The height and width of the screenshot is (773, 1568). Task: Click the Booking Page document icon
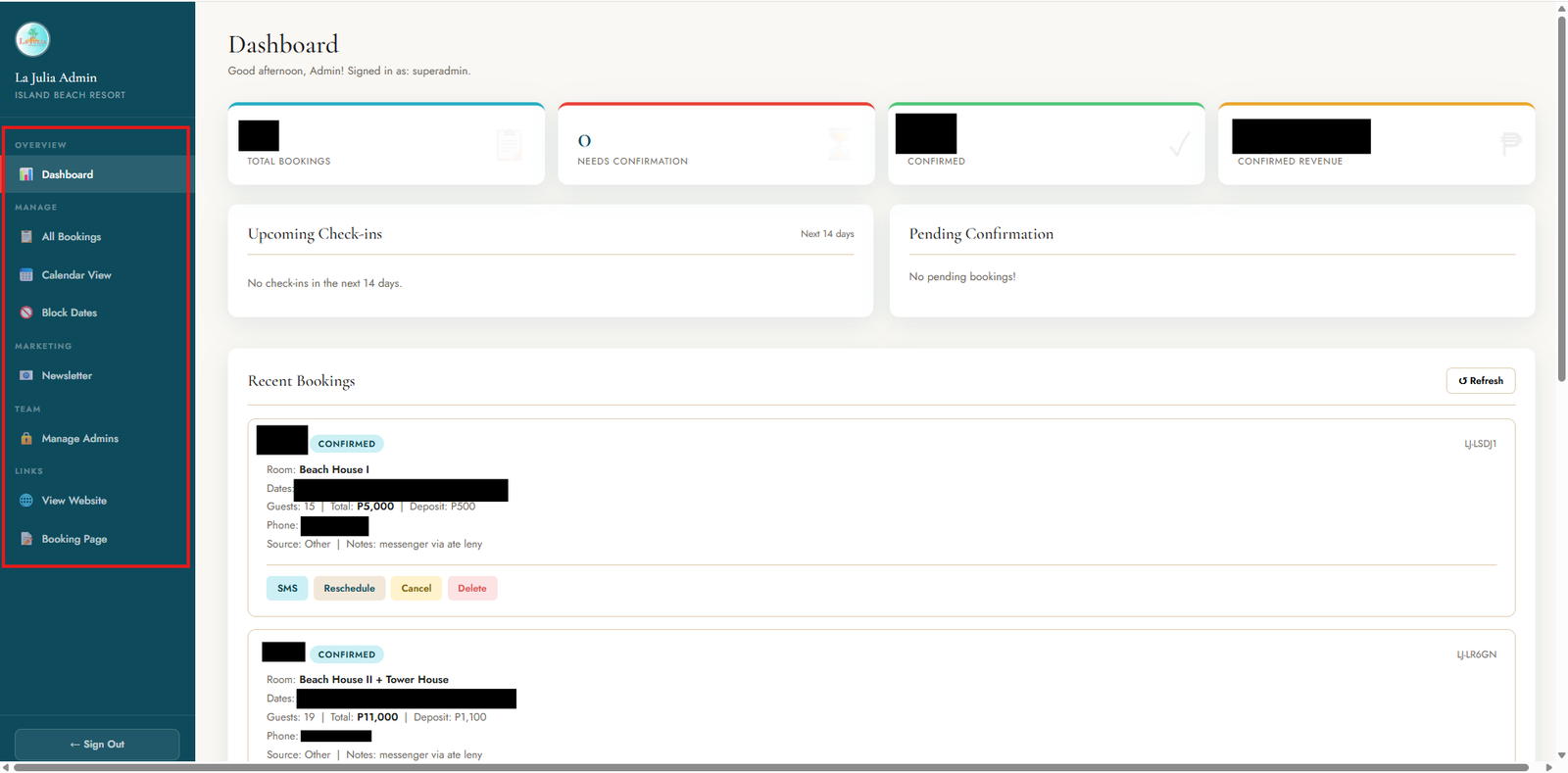(26, 539)
